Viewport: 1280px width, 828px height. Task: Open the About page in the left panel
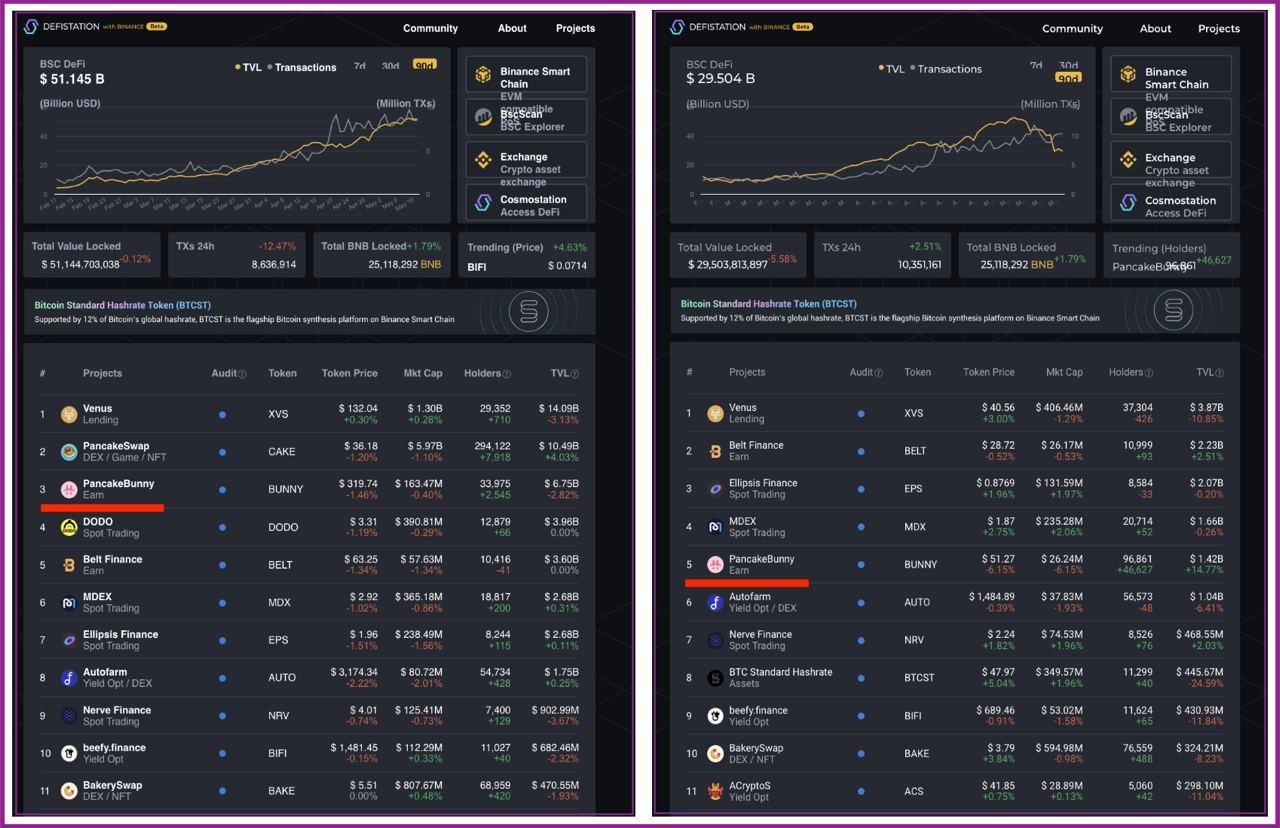pyautogui.click(x=512, y=28)
